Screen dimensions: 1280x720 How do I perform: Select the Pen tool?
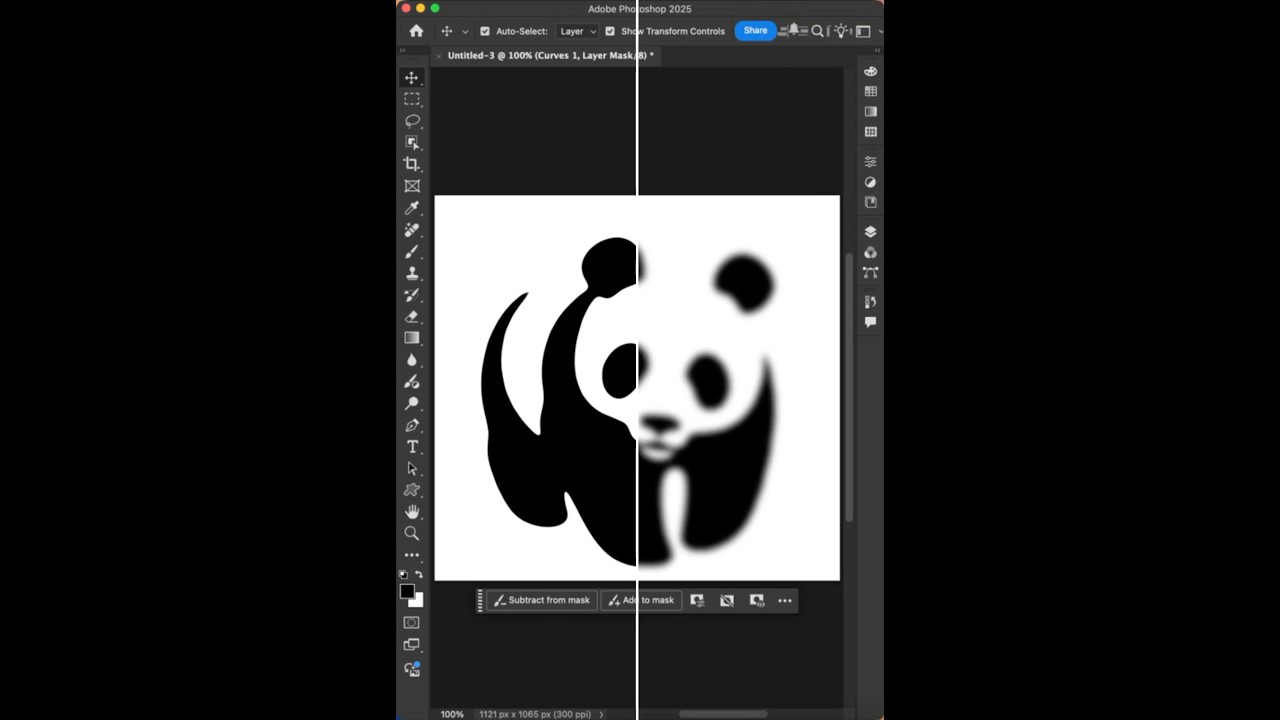click(411, 425)
